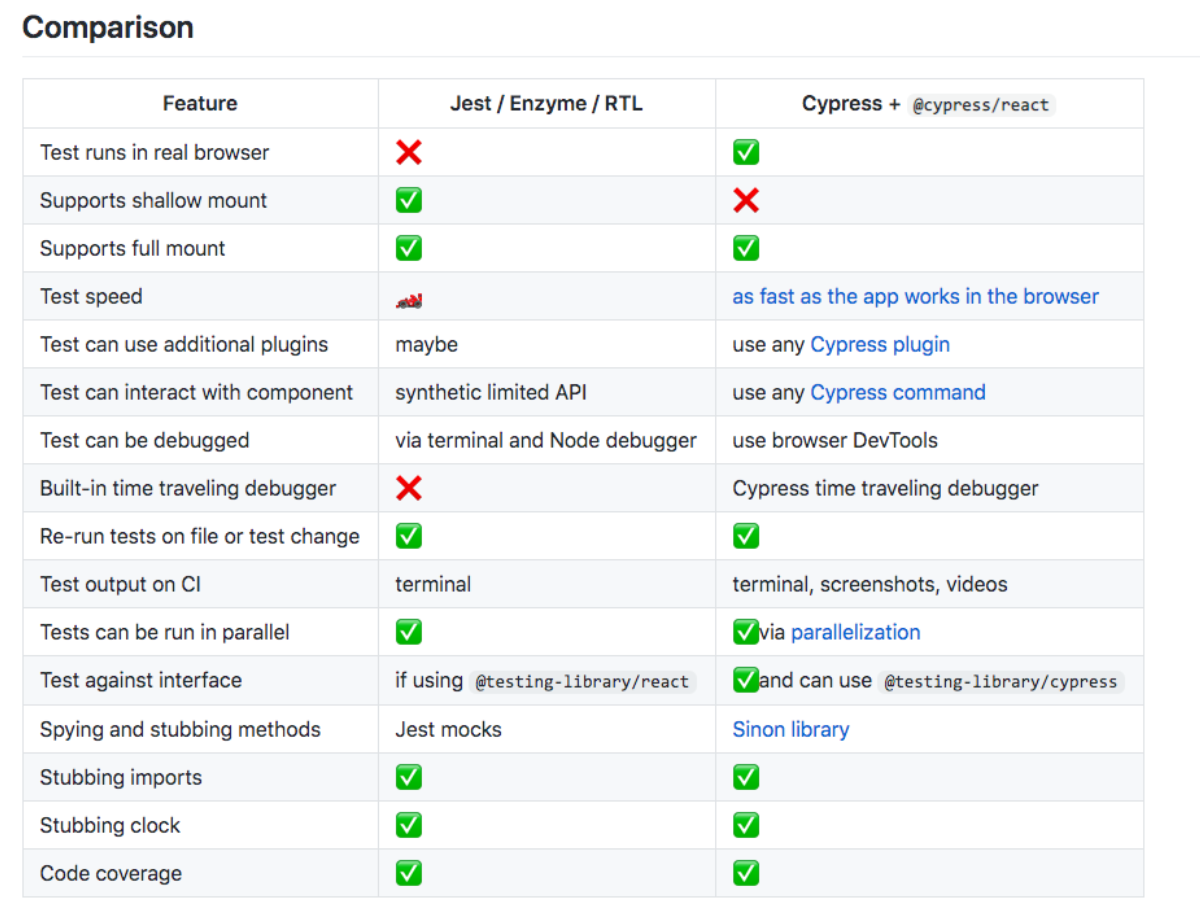Open the Cypress plugin link
The image size is (1200, 918).
pyautogui.click(x=880, y=344)
